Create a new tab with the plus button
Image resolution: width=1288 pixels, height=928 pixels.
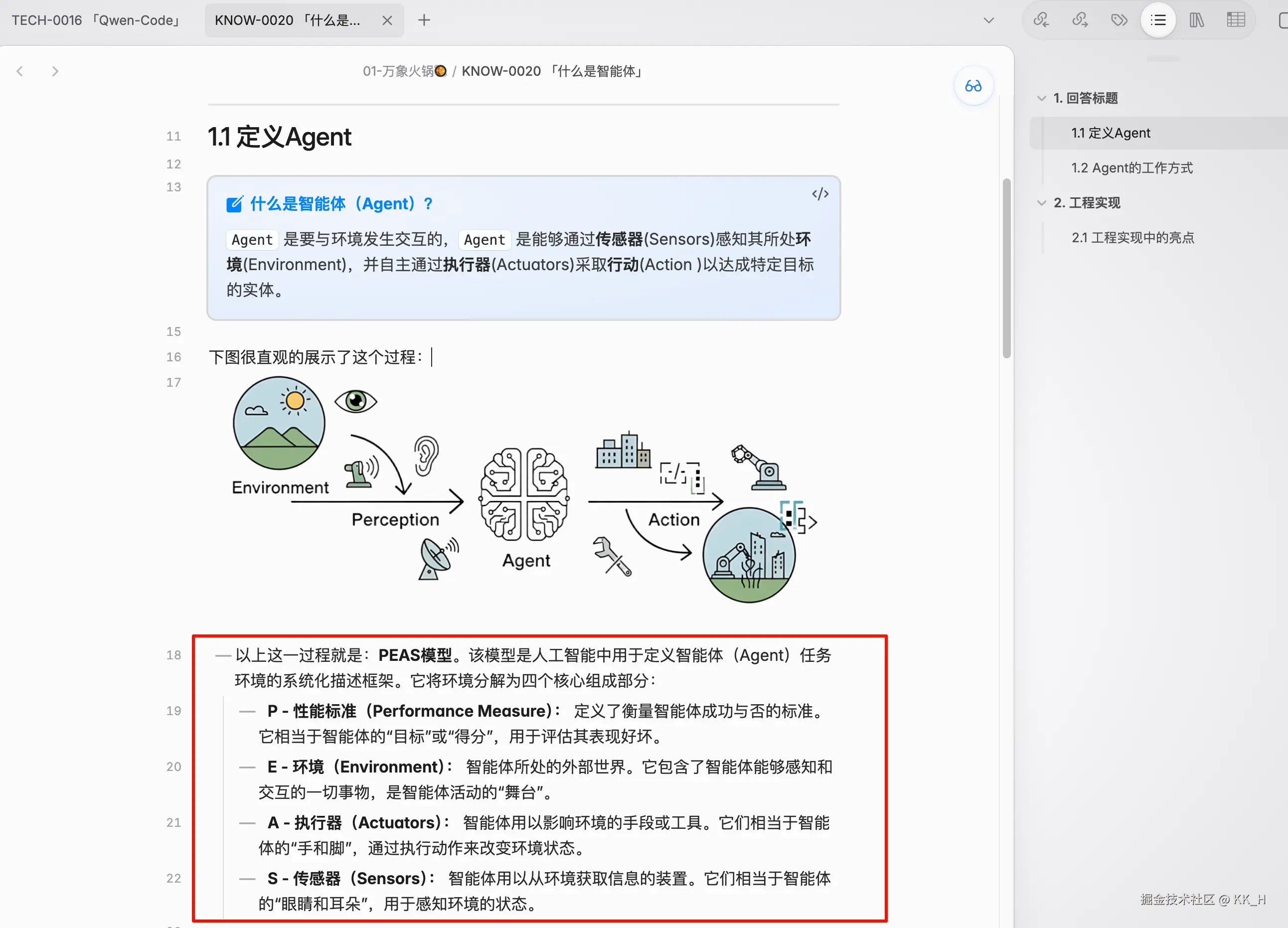pos(424,20)
